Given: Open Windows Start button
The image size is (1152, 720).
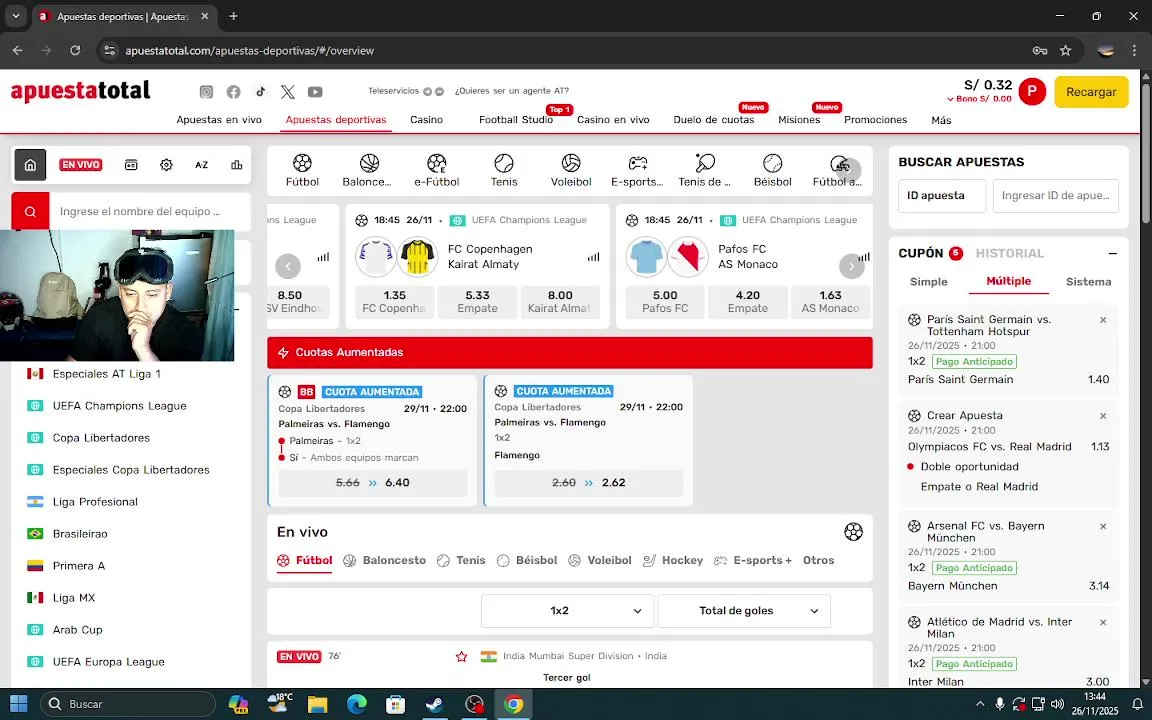Looking at the screenshot, I should pyautogui.click(x=18, y=704).
